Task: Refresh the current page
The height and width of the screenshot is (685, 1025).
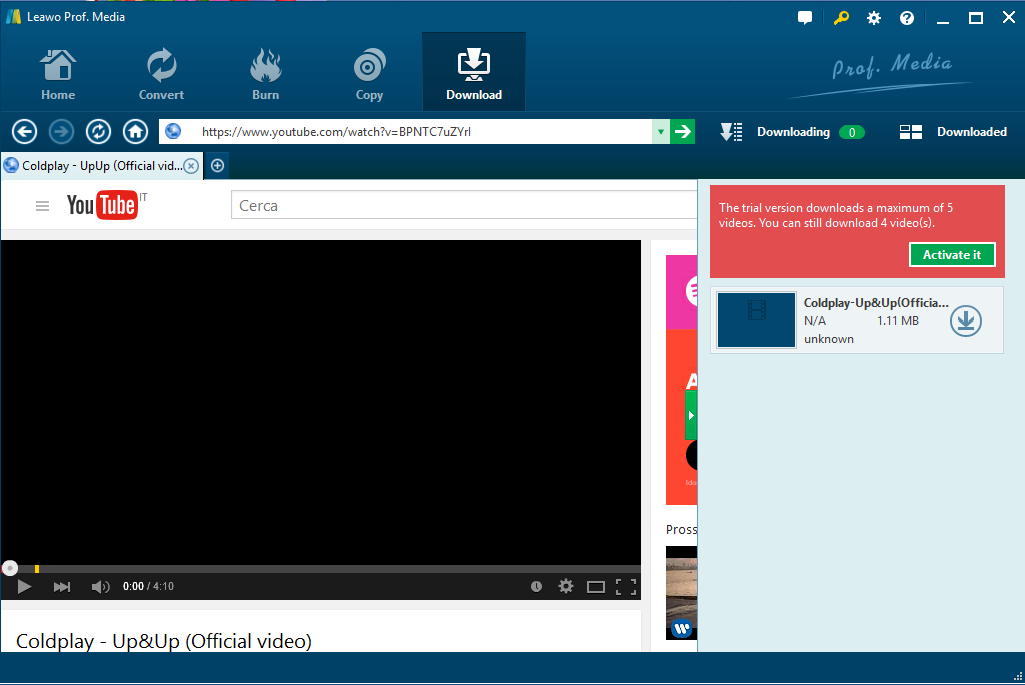Action: pyautogui.click(x=98, y=132)
